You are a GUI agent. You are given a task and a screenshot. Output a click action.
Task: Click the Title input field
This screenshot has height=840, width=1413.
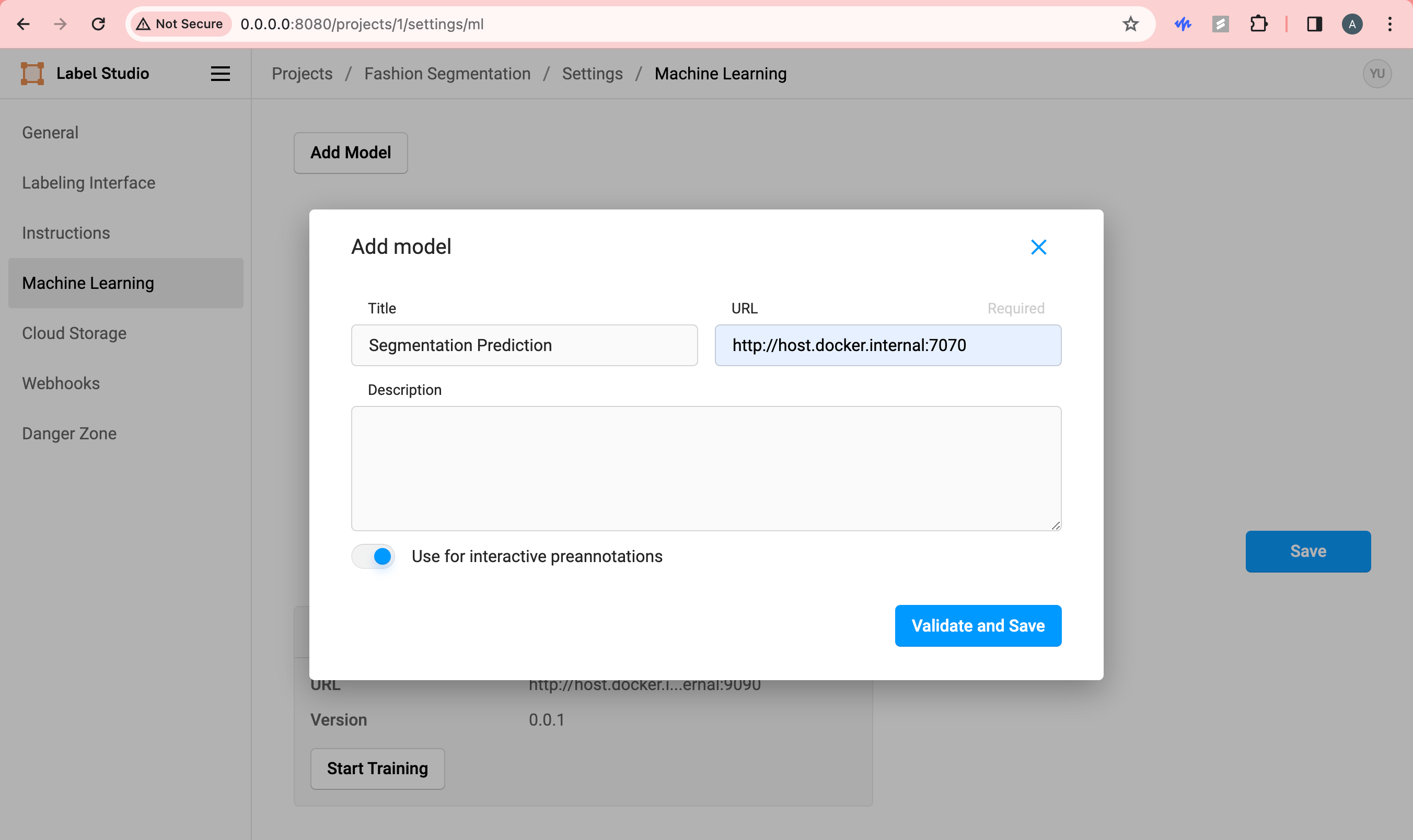[x=524, y=345]
